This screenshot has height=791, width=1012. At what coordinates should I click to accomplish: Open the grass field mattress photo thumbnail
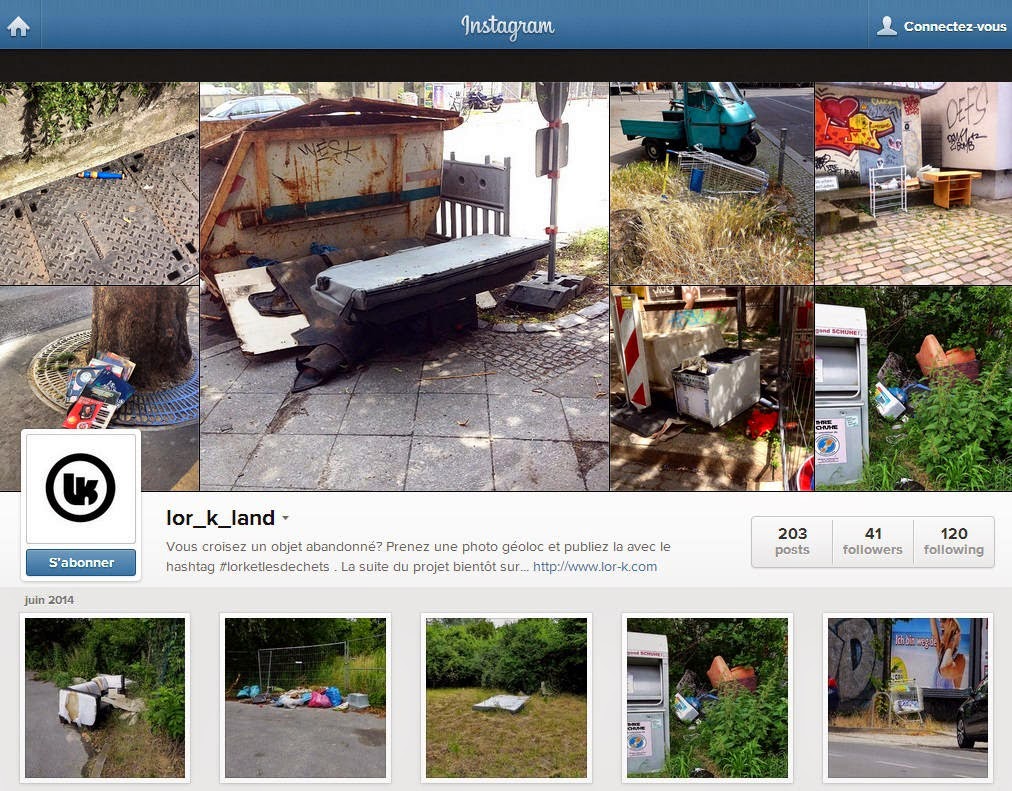point(507,698)
